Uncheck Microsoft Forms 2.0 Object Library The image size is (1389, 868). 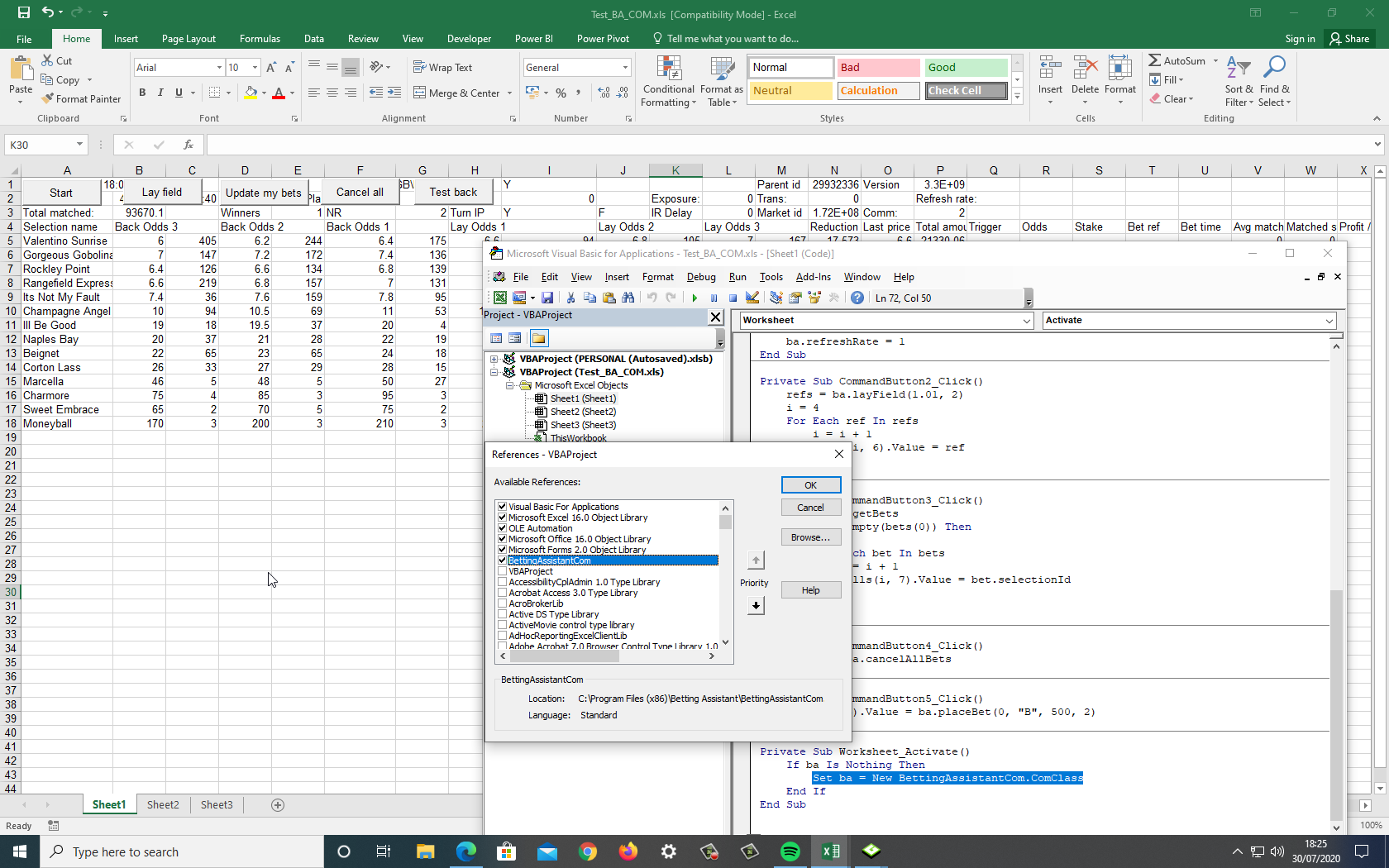tap(502, 550)
